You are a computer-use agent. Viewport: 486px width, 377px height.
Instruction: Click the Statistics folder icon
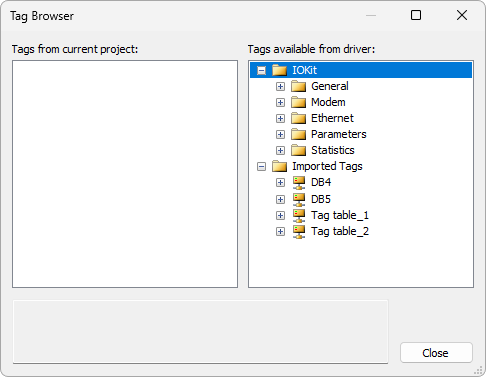click(298, 150)
